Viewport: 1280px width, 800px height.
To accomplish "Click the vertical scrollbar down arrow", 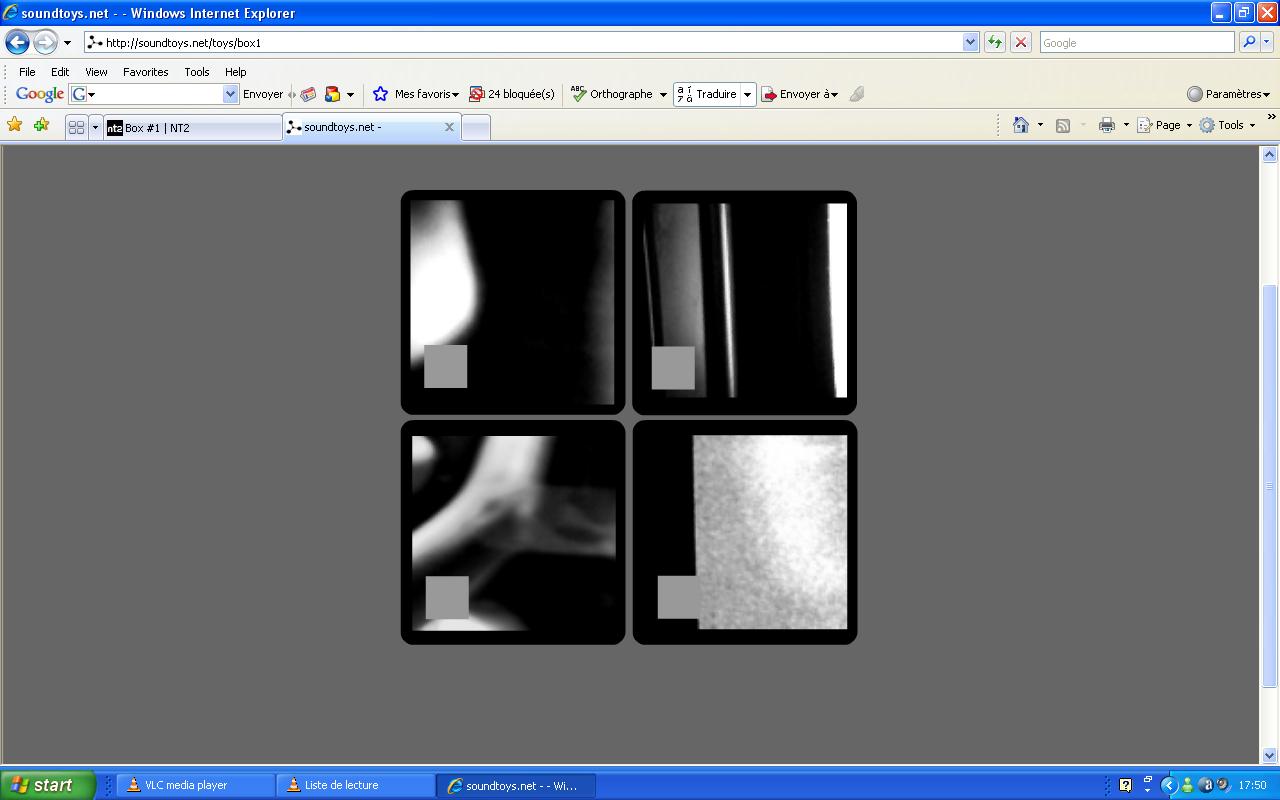I will [x=1270, y=756].
